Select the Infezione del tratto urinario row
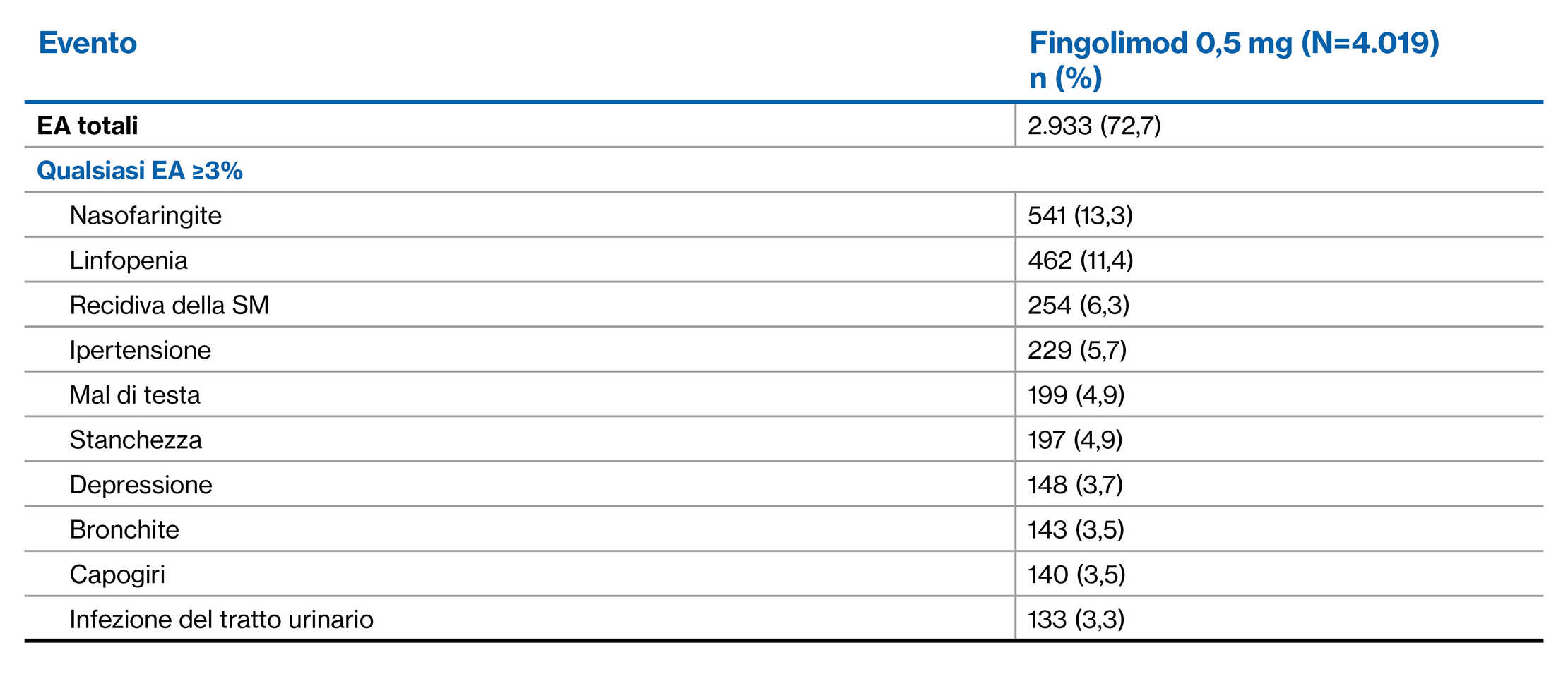Viewport: 1568px width, 679px height. (221, 619)
